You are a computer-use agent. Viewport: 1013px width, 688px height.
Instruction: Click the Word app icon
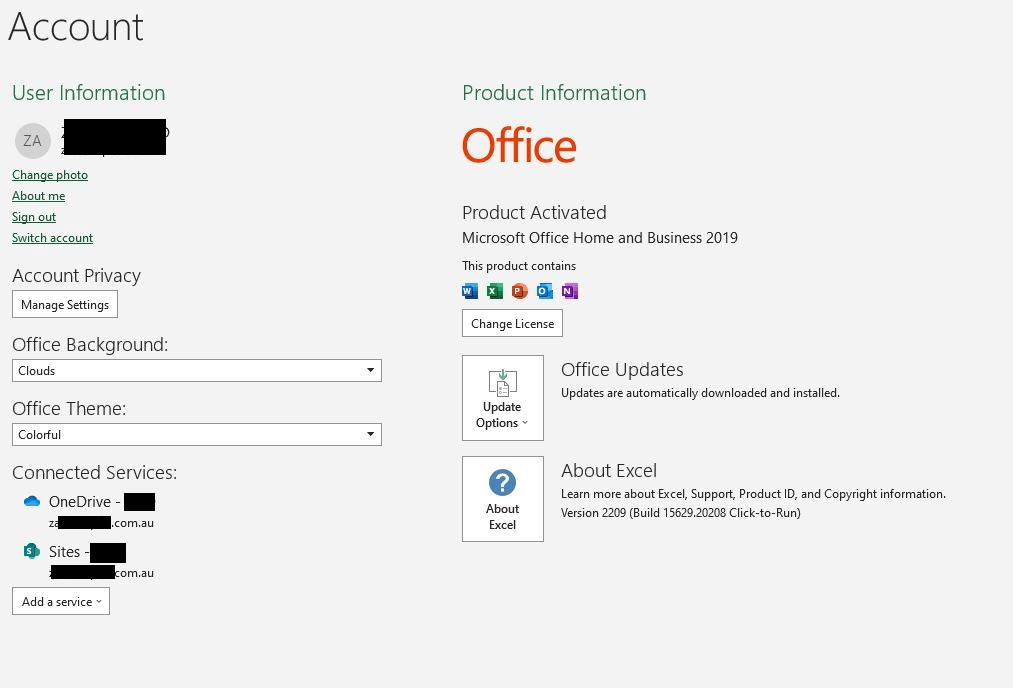[470, 291]
